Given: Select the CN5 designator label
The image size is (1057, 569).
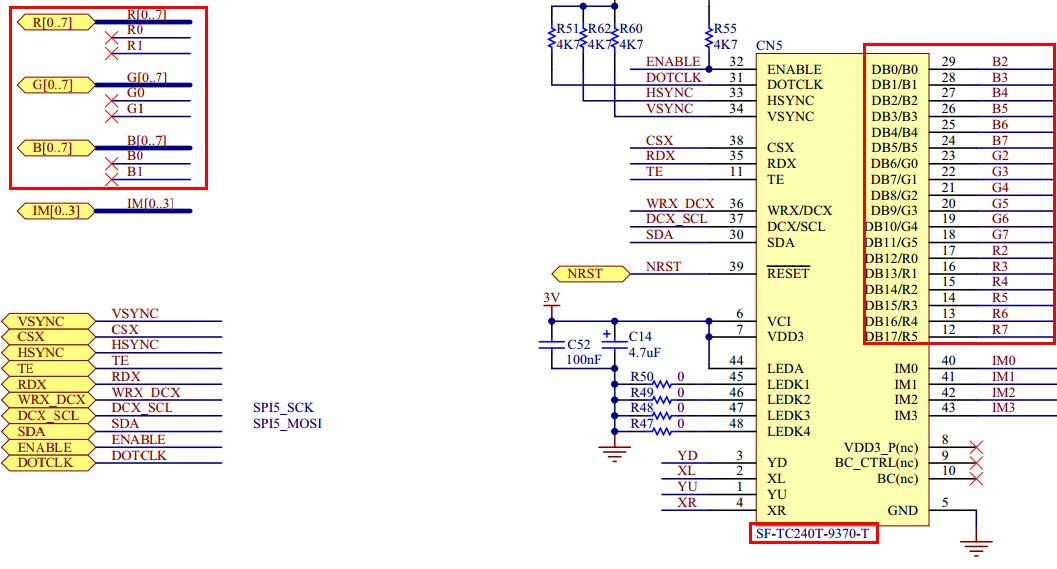Looking at the screenshot, I should (x=769, y=46).
